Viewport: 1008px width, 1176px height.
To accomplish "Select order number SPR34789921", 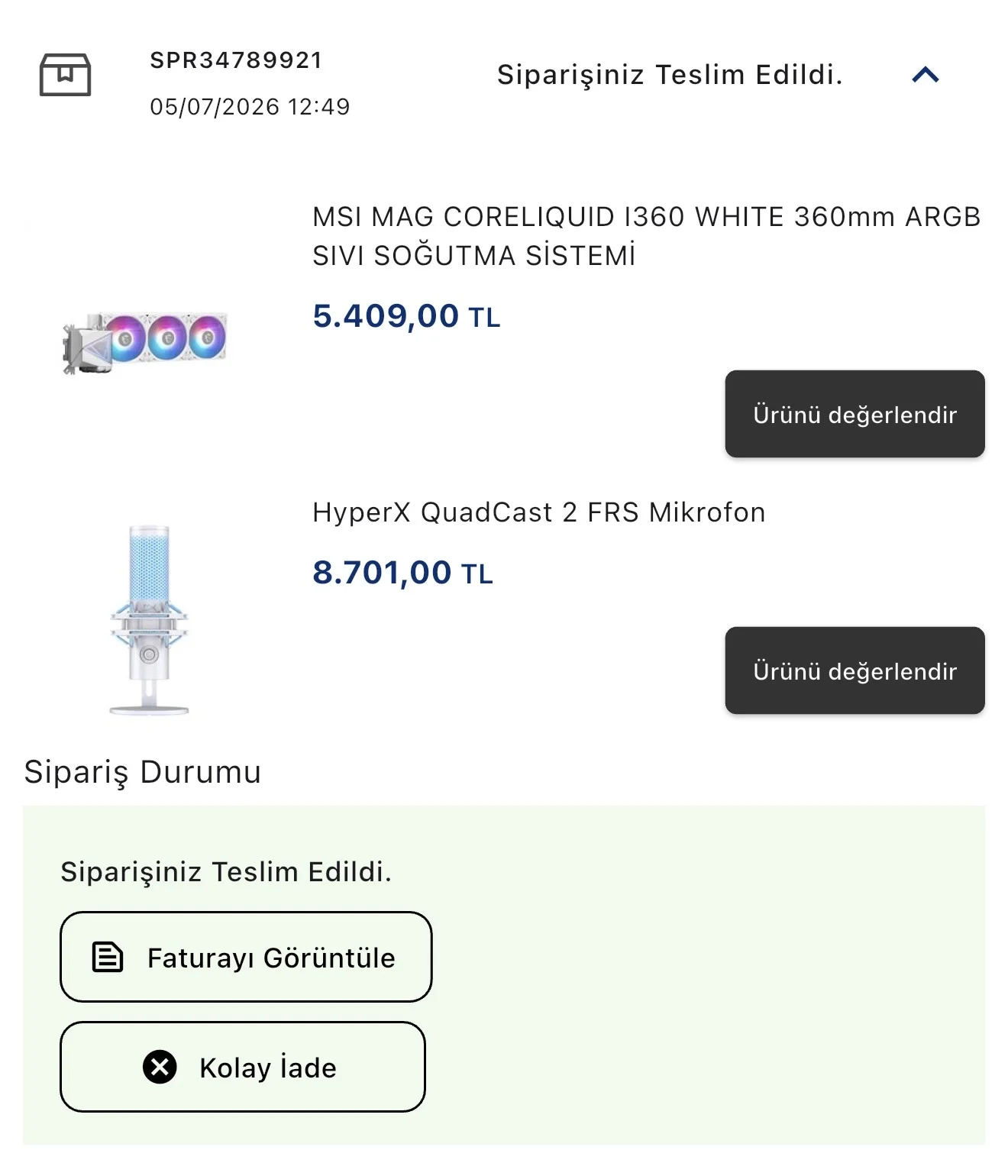I will pyautogui.click(x=236, y=60).
